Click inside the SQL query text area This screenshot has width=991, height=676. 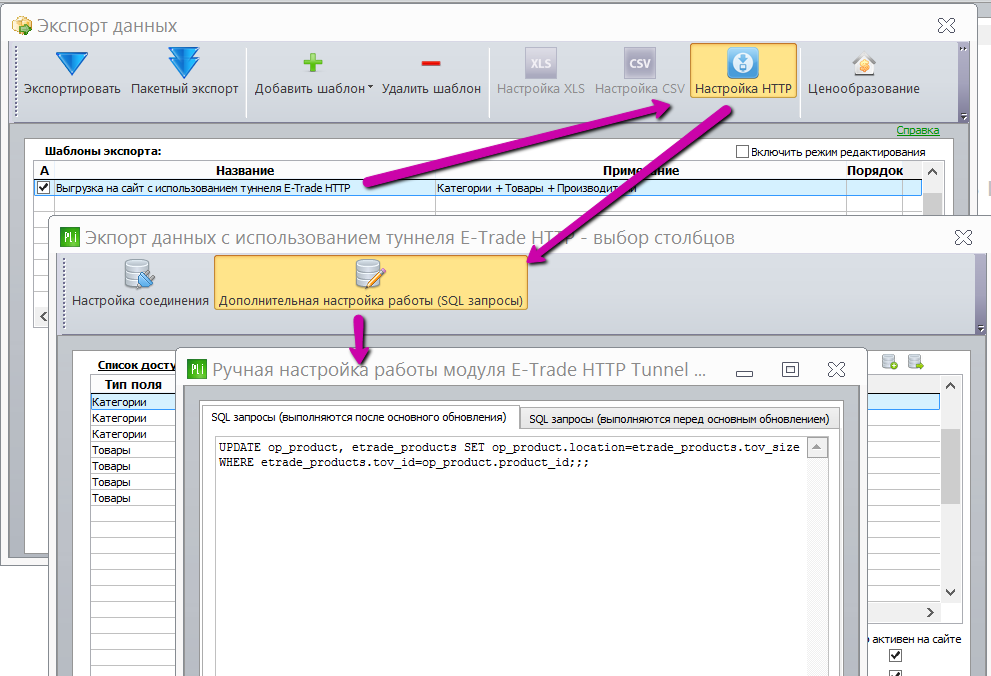coord(511,556)
